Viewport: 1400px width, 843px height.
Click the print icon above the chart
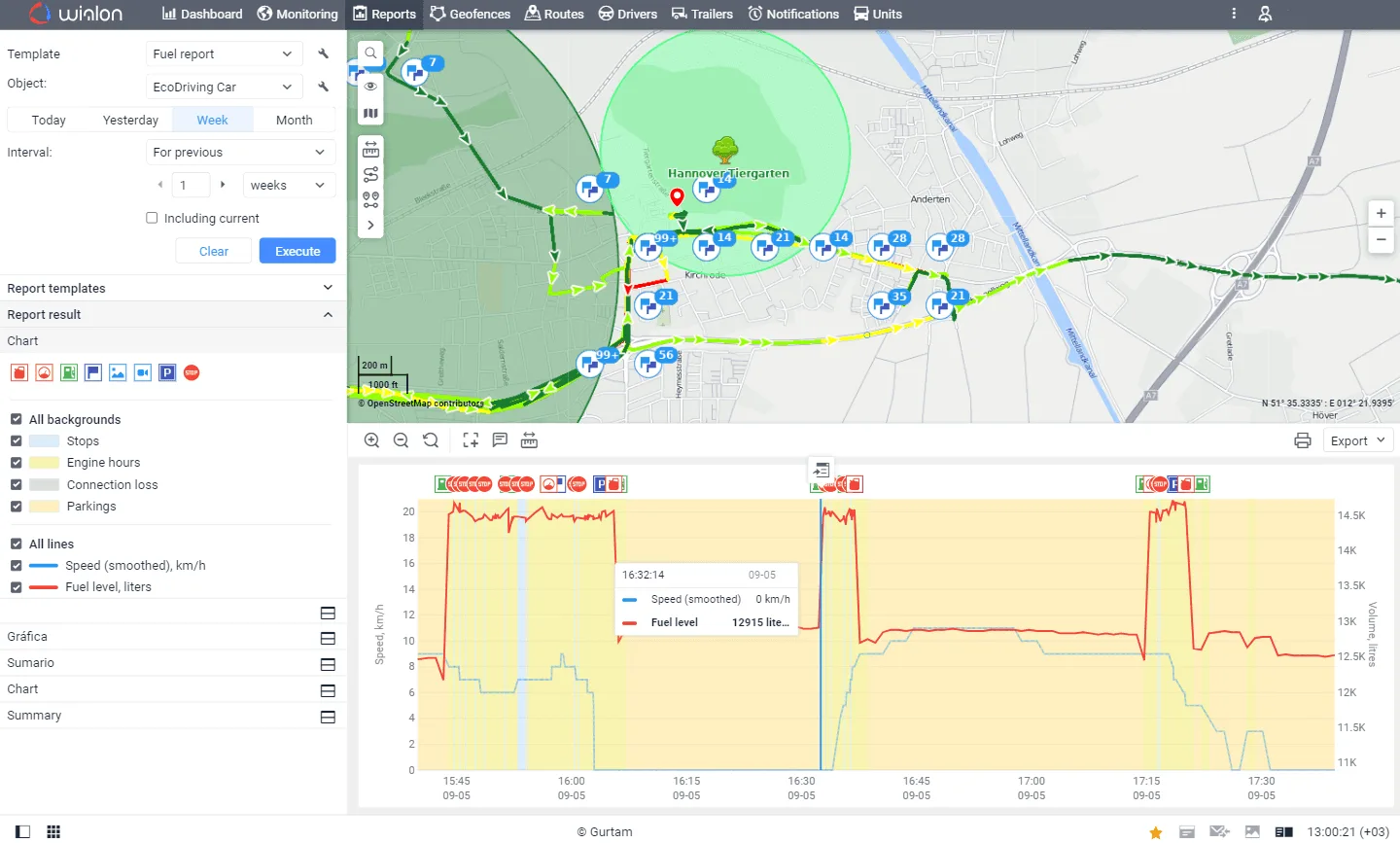click(x=1303, y=440)
